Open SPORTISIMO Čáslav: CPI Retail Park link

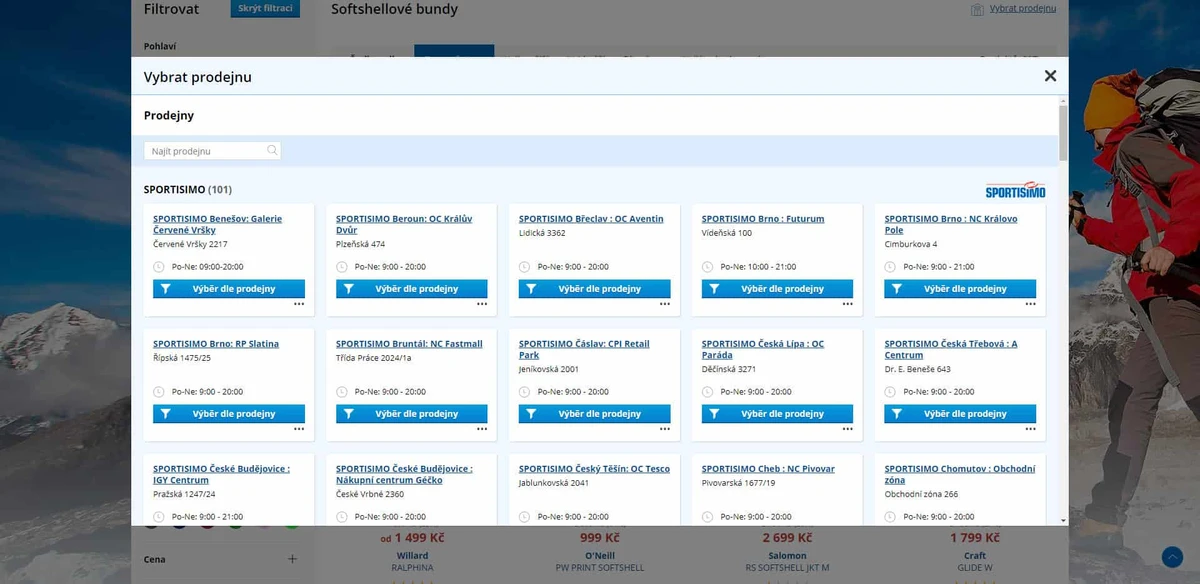coord(584,349)
